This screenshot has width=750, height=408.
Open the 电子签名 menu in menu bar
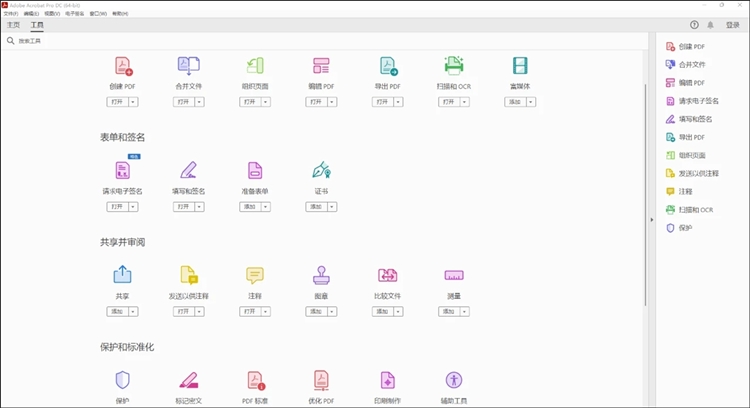coord(75,14)
